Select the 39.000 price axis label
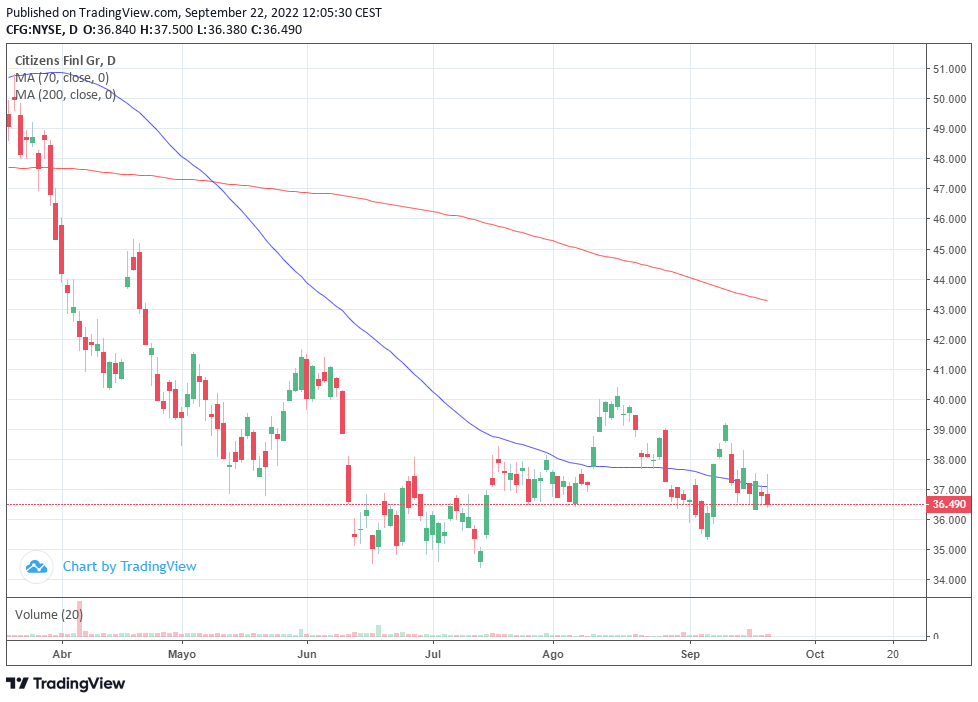 click(949, 430)
